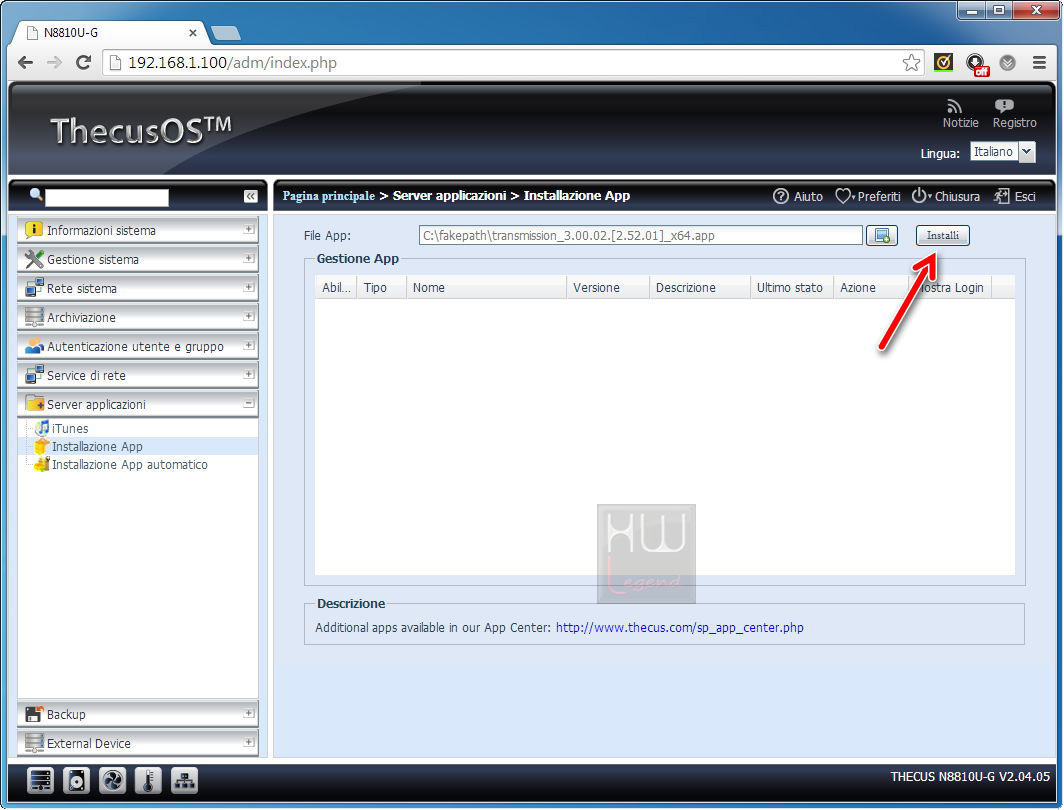This screenshot has width=1064, height=810.
Task: Expand Rete sistema with plus button
Action: pos(249,287)
